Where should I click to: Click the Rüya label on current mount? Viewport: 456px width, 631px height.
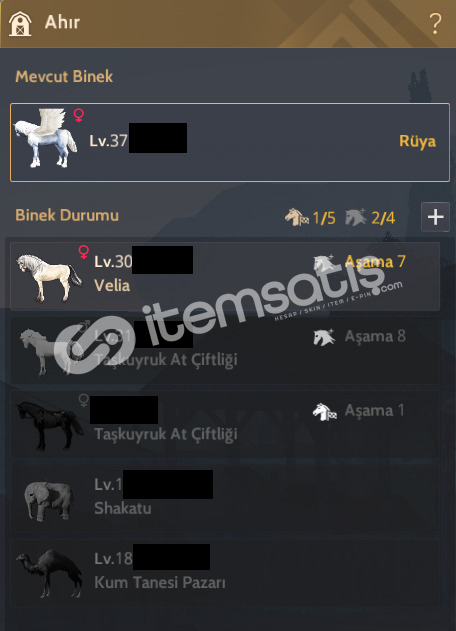point(417,141)
